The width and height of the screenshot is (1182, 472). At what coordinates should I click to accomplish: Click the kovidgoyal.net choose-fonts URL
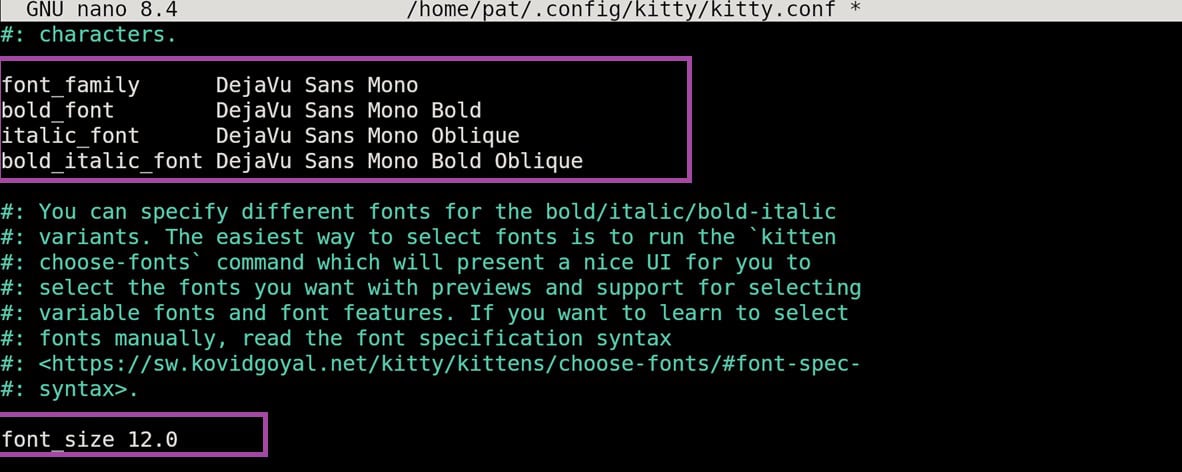point(449,364)
